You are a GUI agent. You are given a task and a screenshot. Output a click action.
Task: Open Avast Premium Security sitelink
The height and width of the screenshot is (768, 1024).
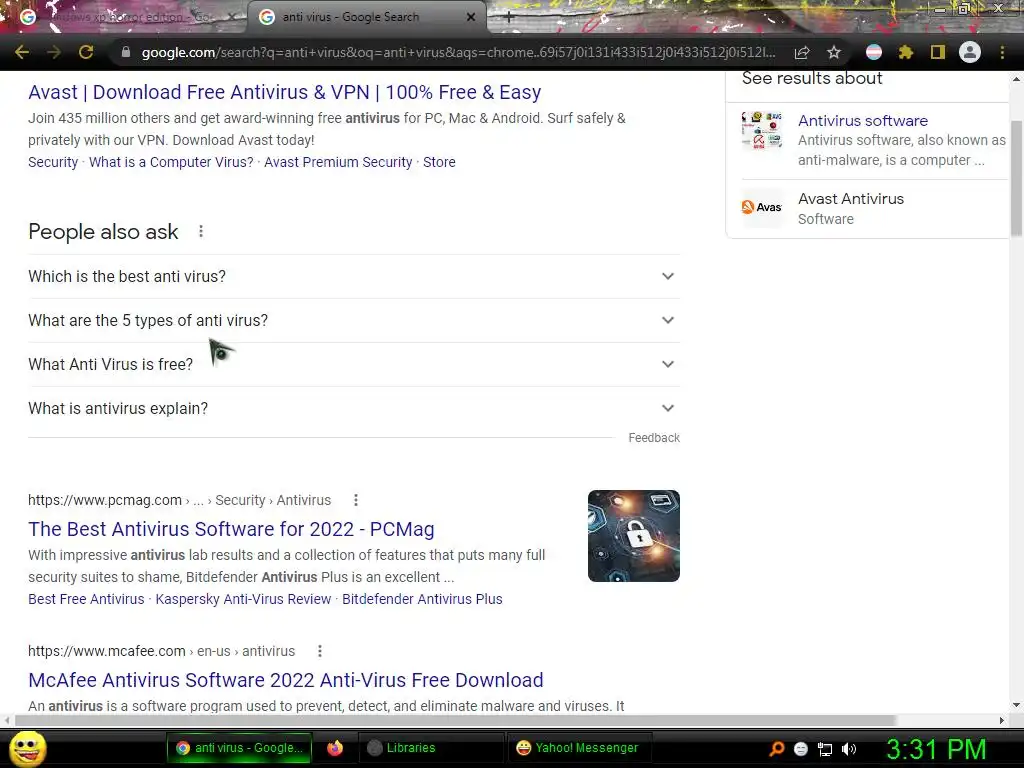click(x=338, y=162)
